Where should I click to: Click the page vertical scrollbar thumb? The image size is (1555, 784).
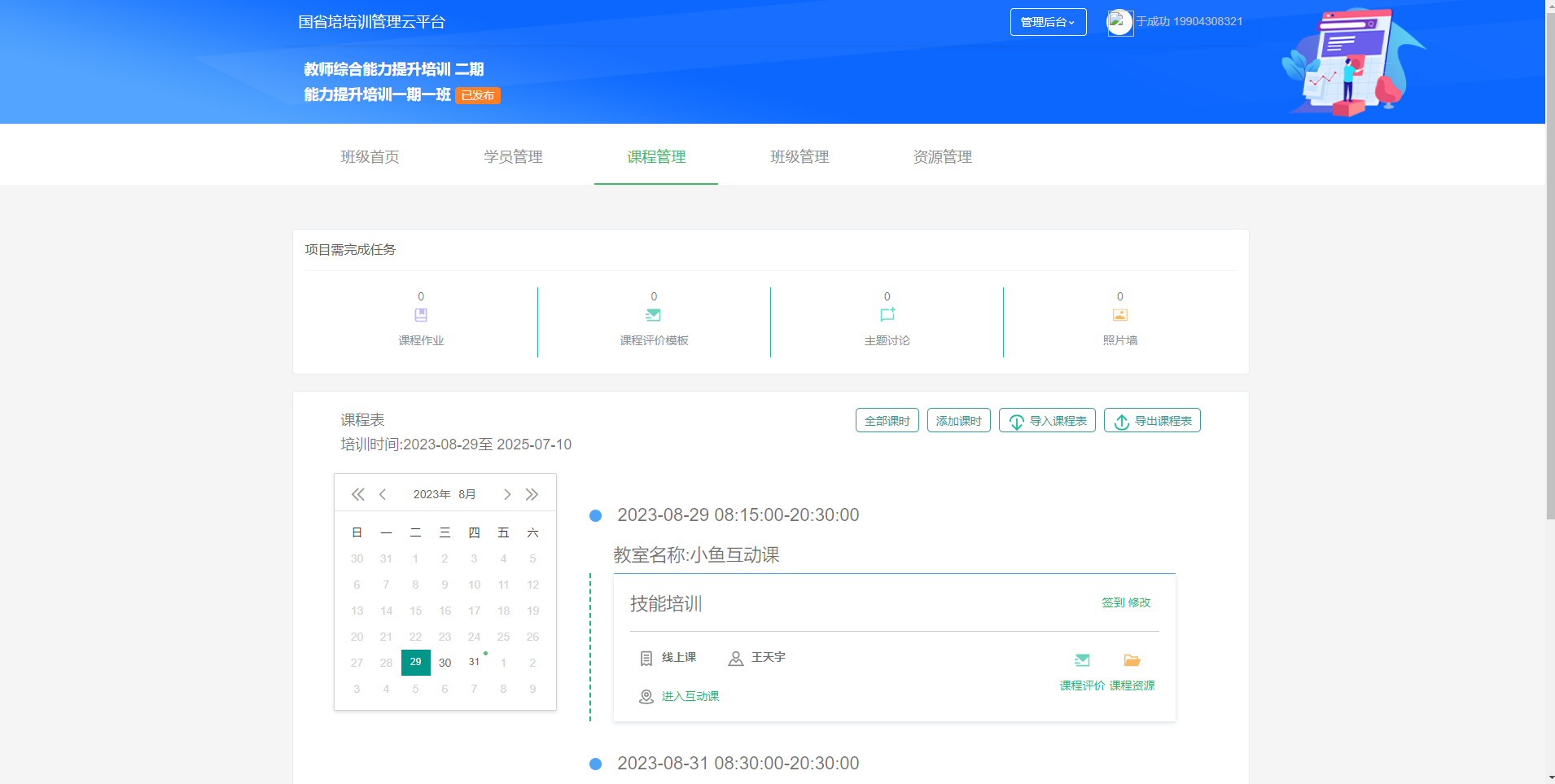click(1550, 261)
